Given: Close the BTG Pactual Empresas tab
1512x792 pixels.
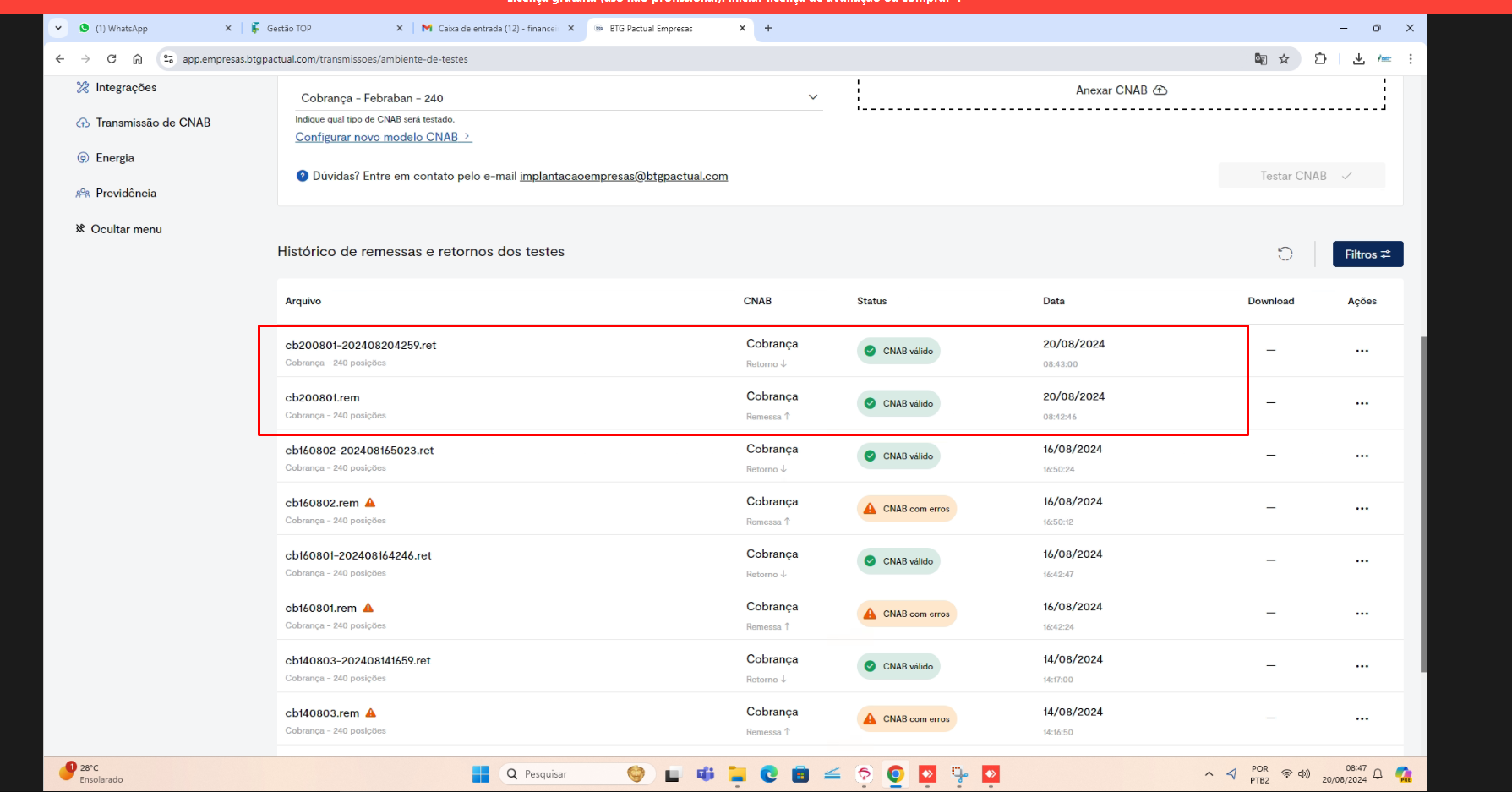Looking at the screenshot, I should [742, 28].
